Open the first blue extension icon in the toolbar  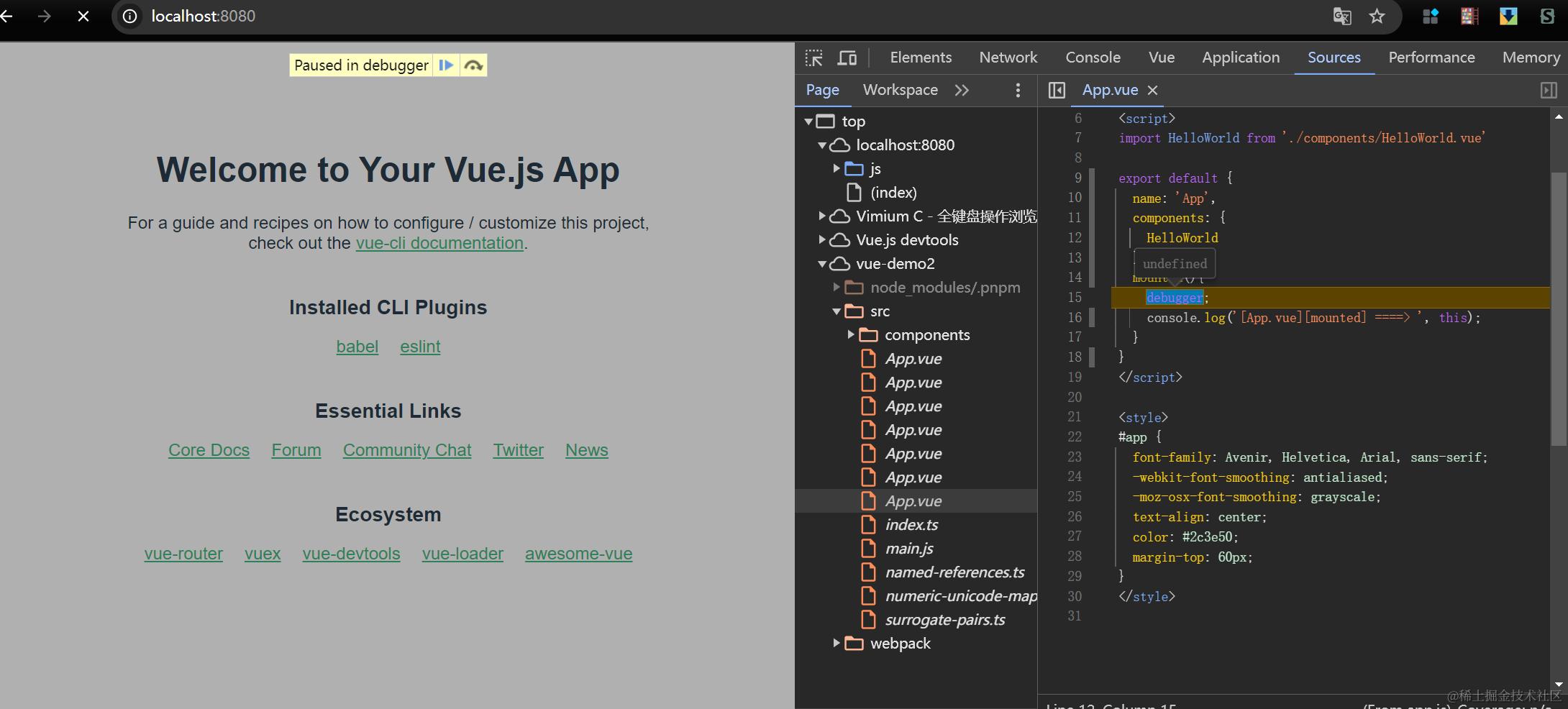(x=1431, y=16)
